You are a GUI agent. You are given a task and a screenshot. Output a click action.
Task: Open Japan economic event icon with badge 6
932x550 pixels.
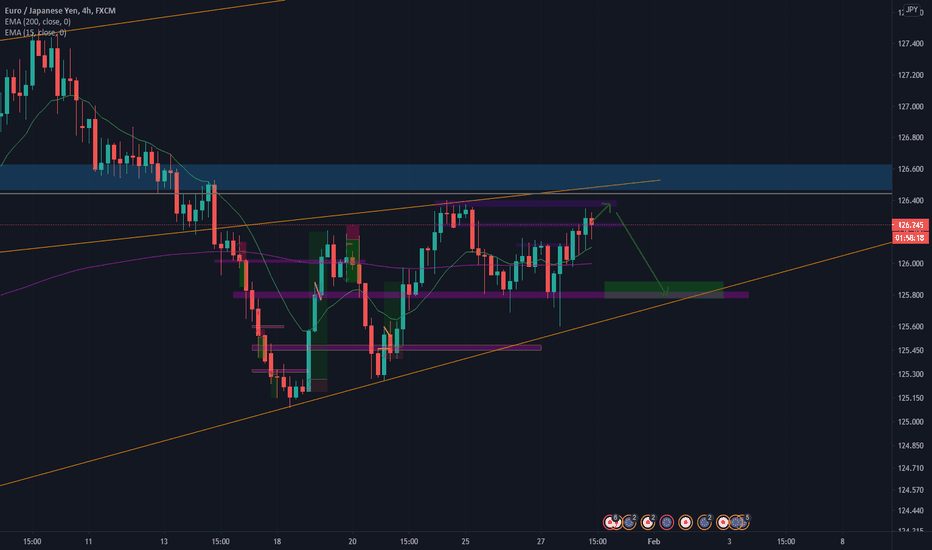coord(609,522)
